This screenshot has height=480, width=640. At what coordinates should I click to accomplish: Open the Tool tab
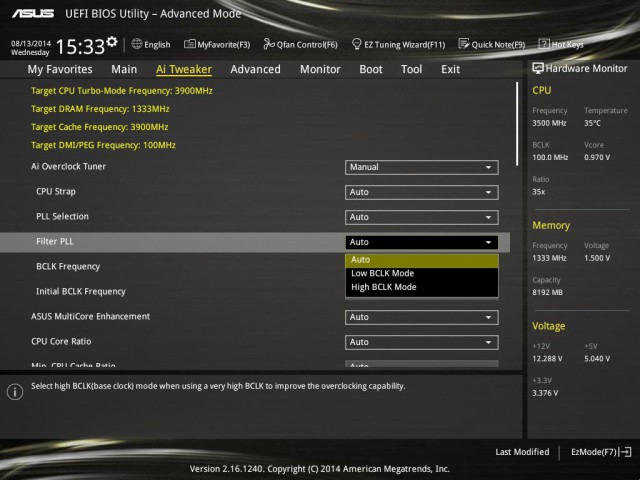[411, 69]
